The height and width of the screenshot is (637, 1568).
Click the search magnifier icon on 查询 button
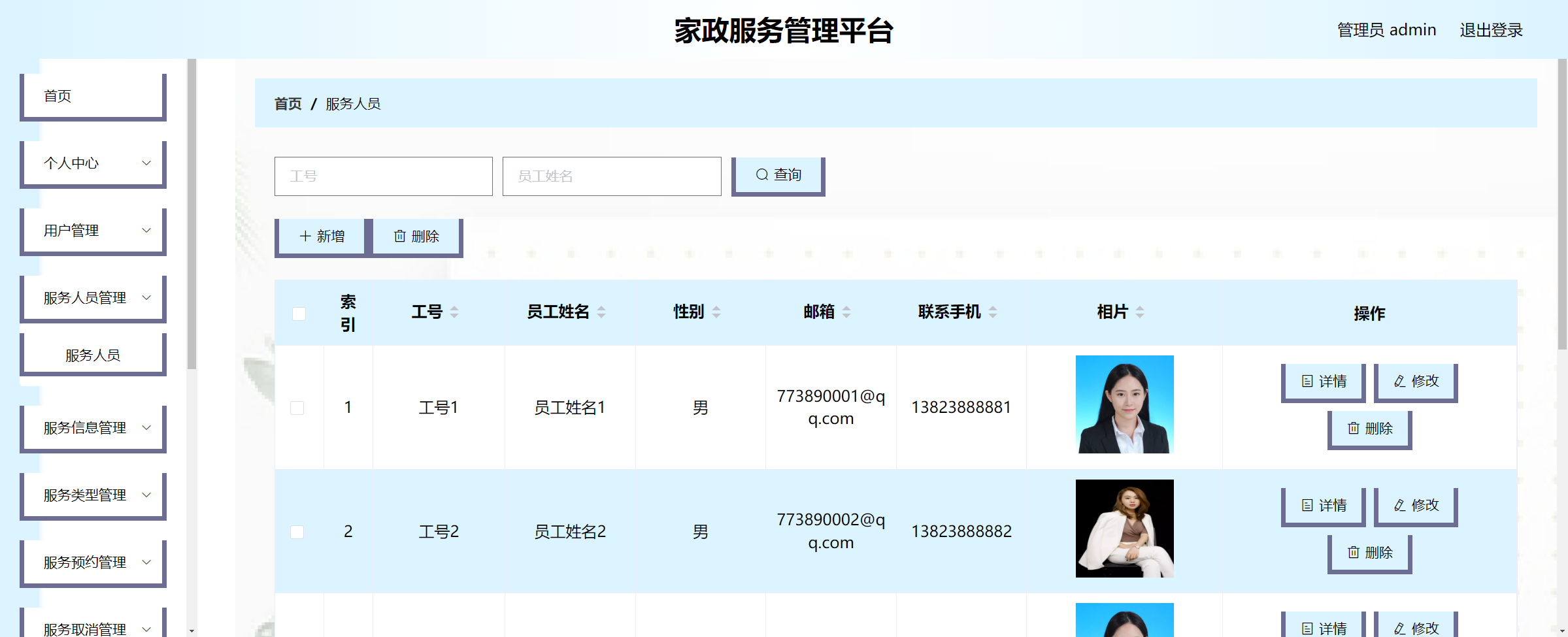pos(761,174)
